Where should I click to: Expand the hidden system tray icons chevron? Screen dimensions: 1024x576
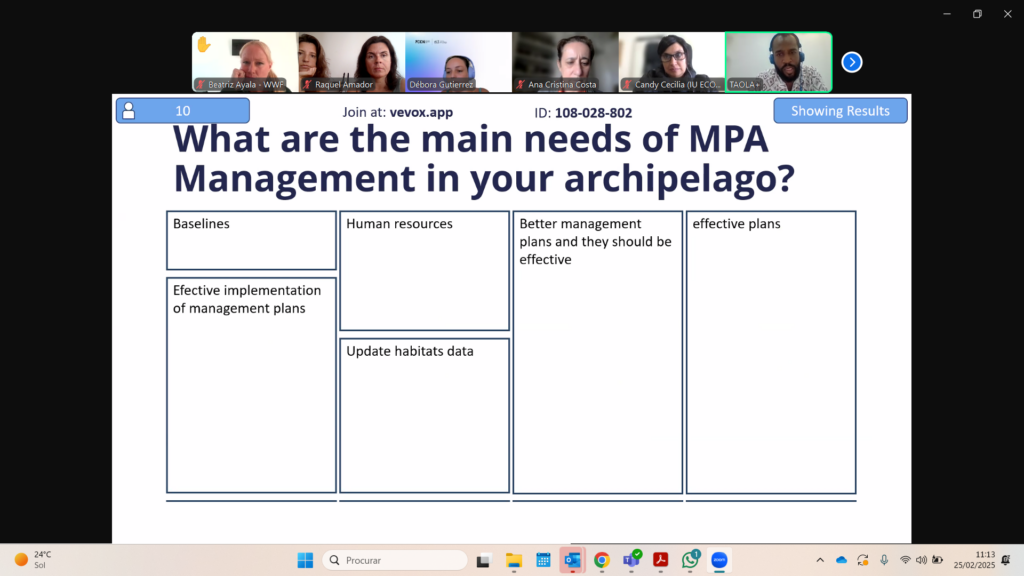820,560
